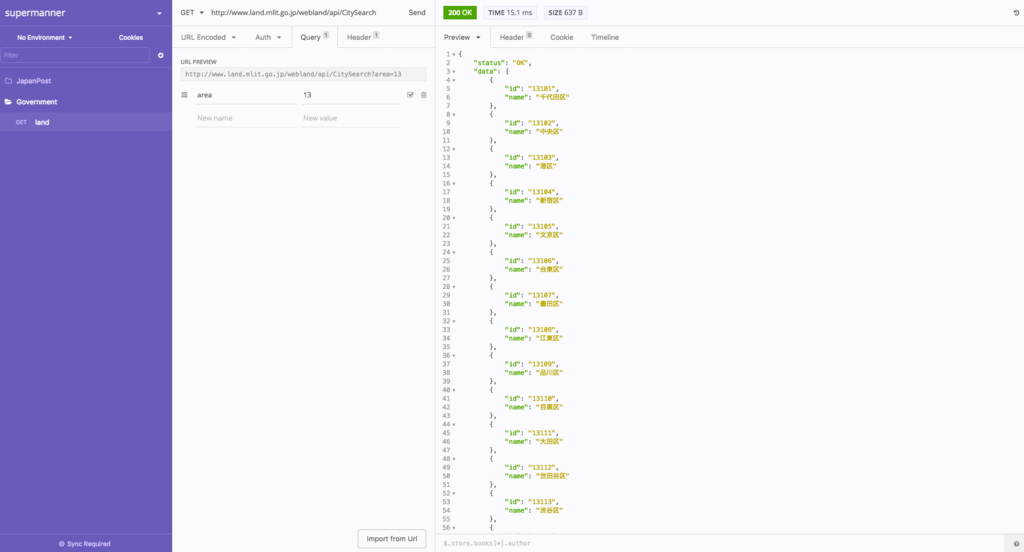Focus the sidebar Filter field
This screenshot has width=1024, height=552.
click(75, 56)
